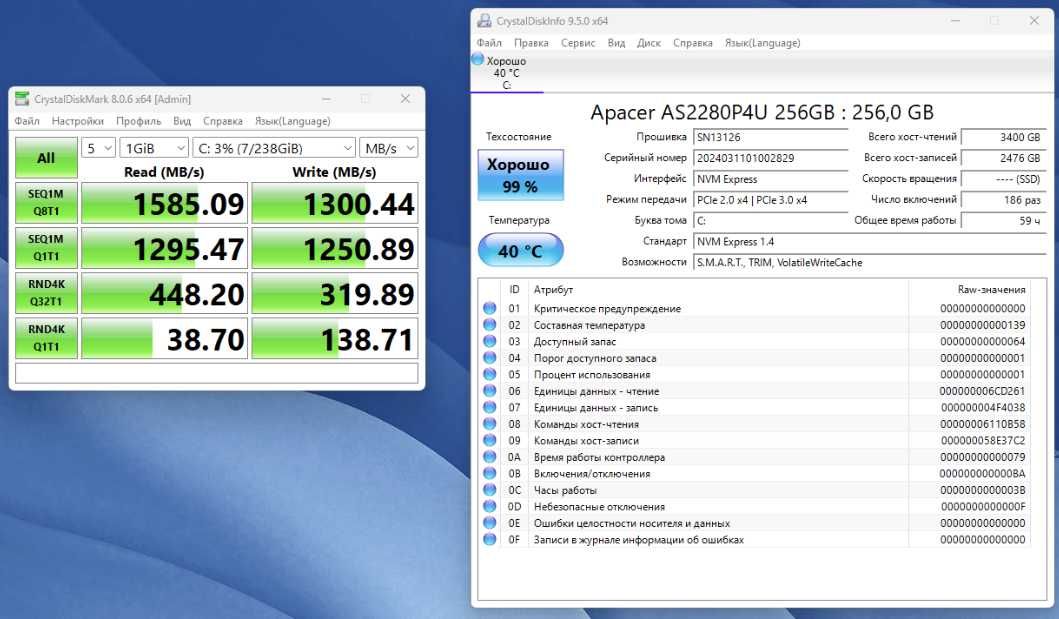1059x619 pixels.
Task: Click the status orb for Процент использования
Action: pyautogui.click(x=490, y=375)
